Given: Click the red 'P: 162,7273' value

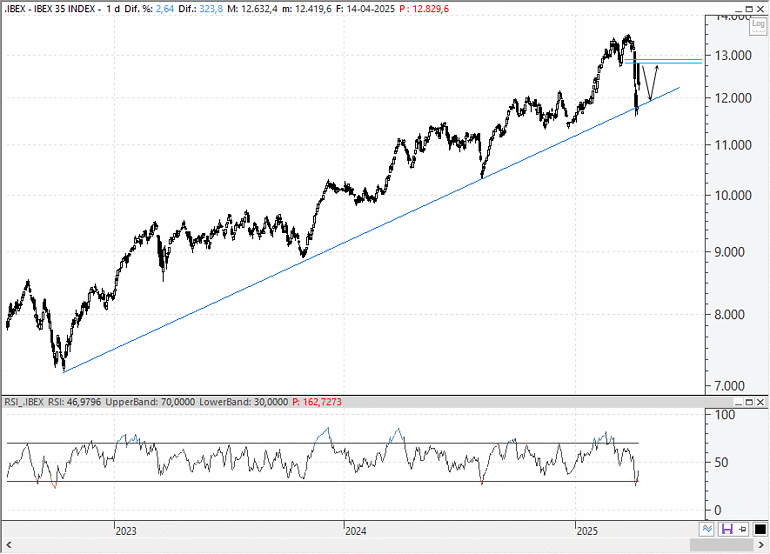Looking at the screenshot, I should [317, 402].
